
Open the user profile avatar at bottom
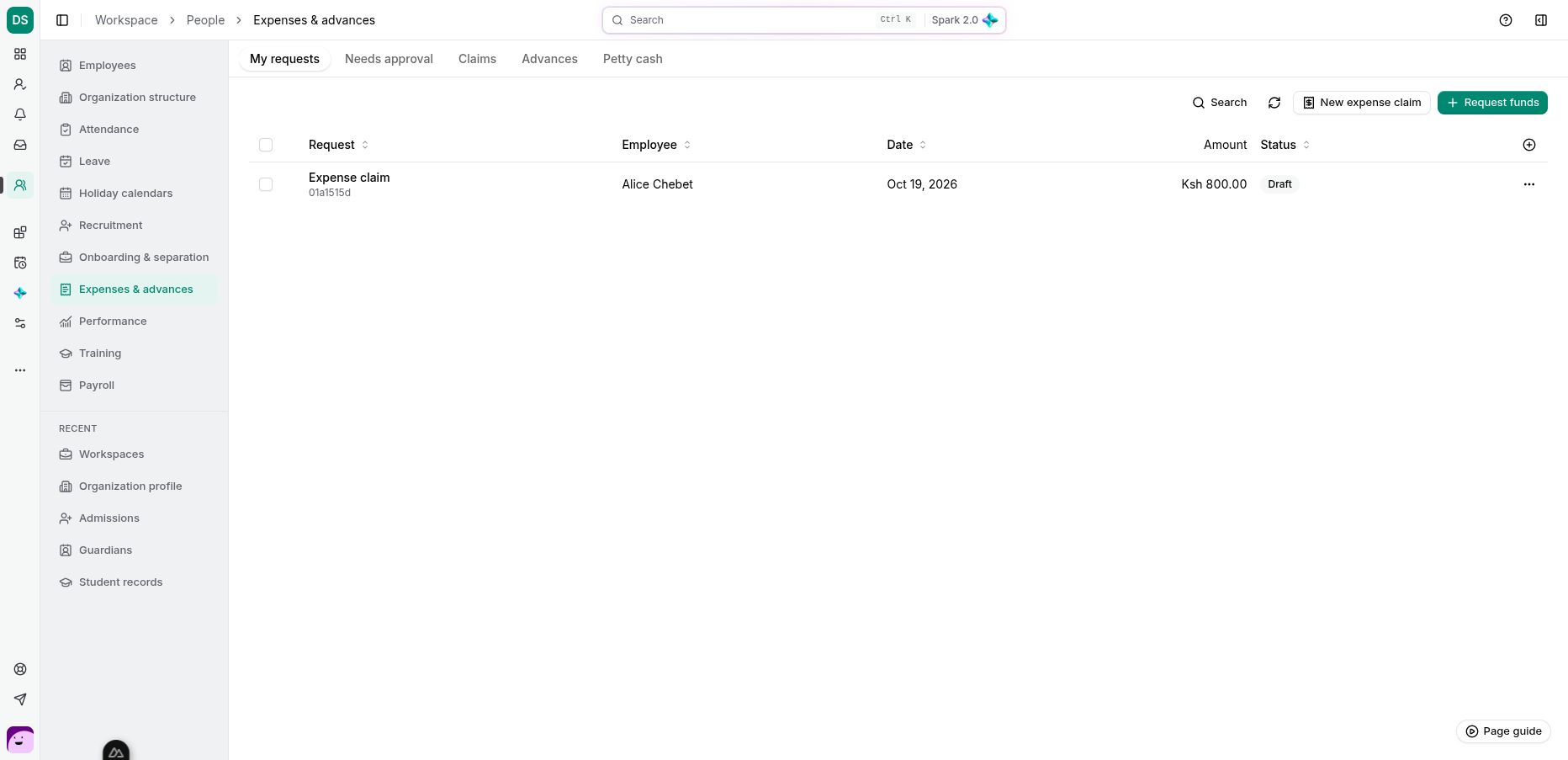(20, 740)
